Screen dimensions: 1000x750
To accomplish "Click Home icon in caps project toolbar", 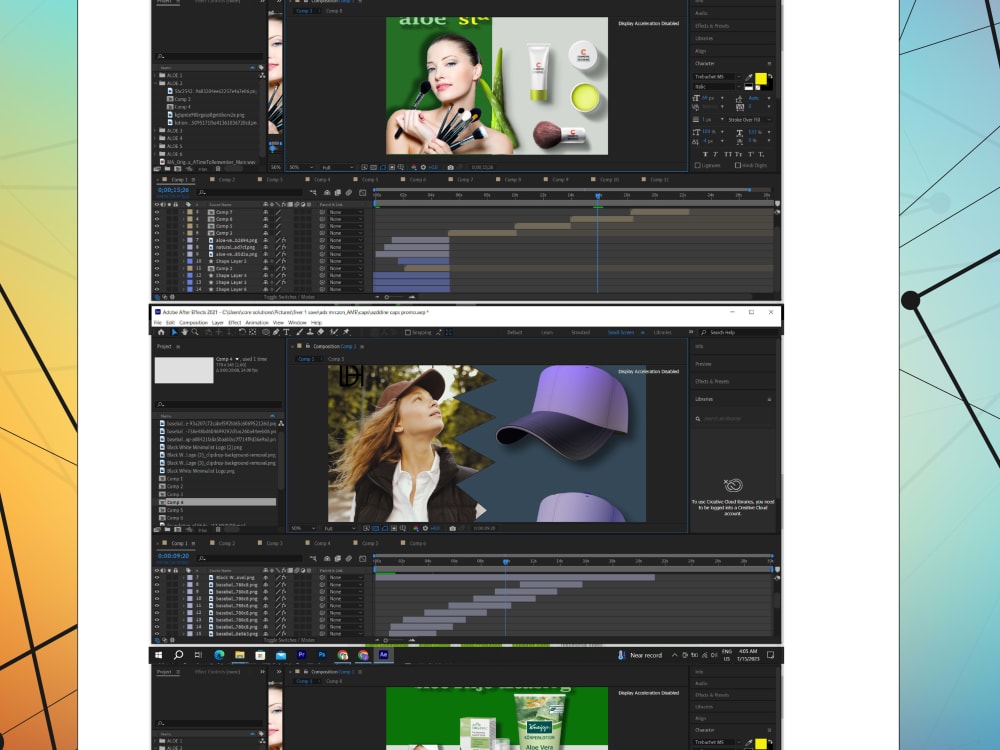I will pos(161,332).
